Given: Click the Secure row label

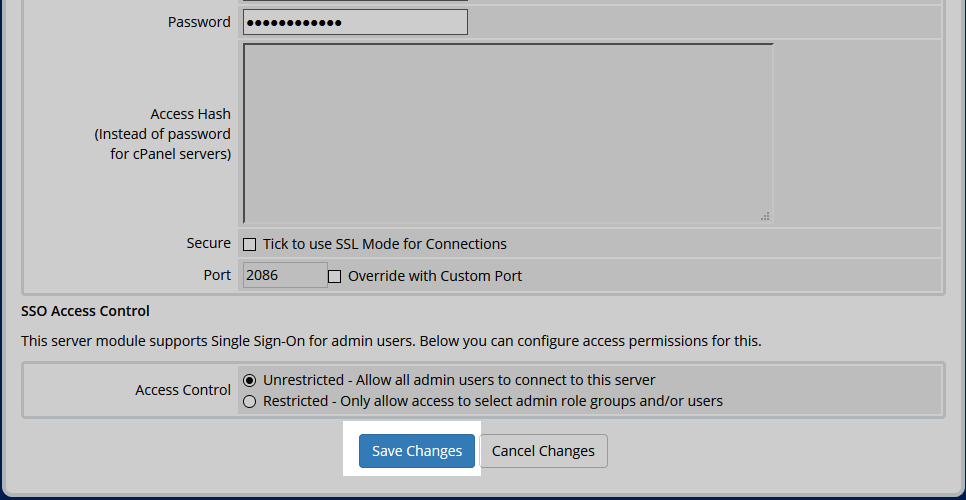Looking at the screenshot, I should pyautogui.click(x=208, y=243).
